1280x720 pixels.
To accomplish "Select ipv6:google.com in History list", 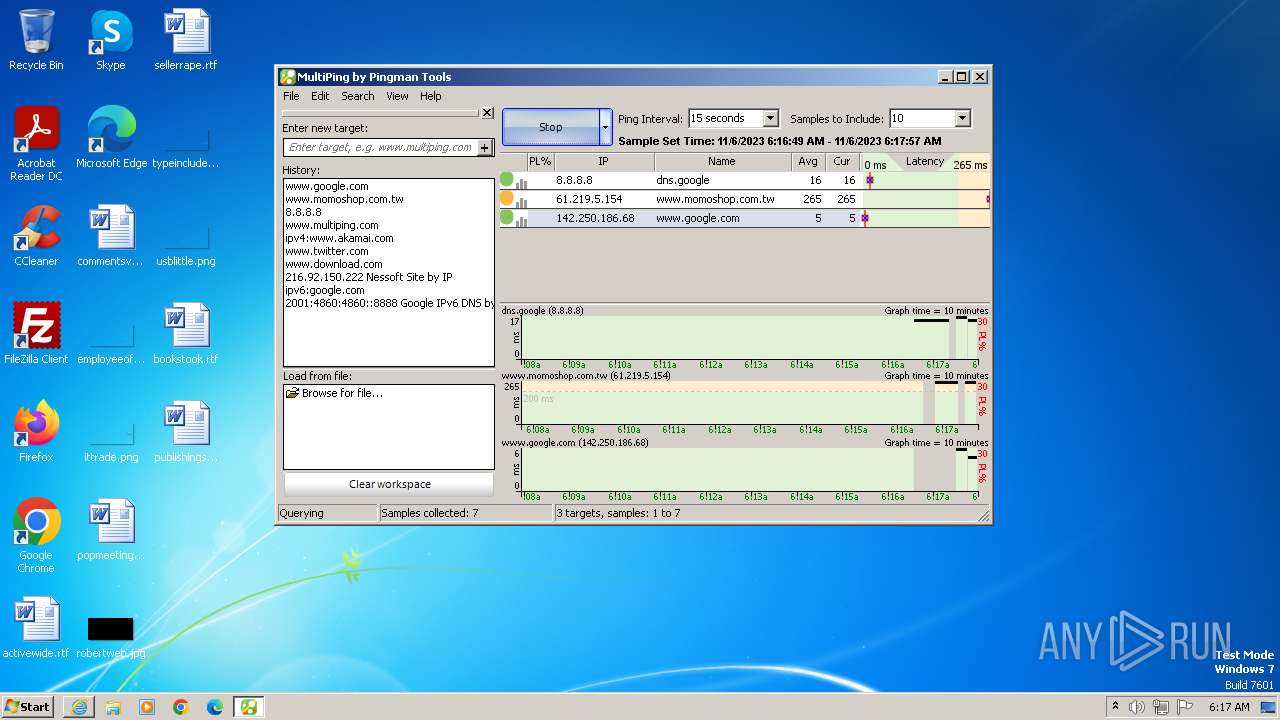I will tap(325, 290).
